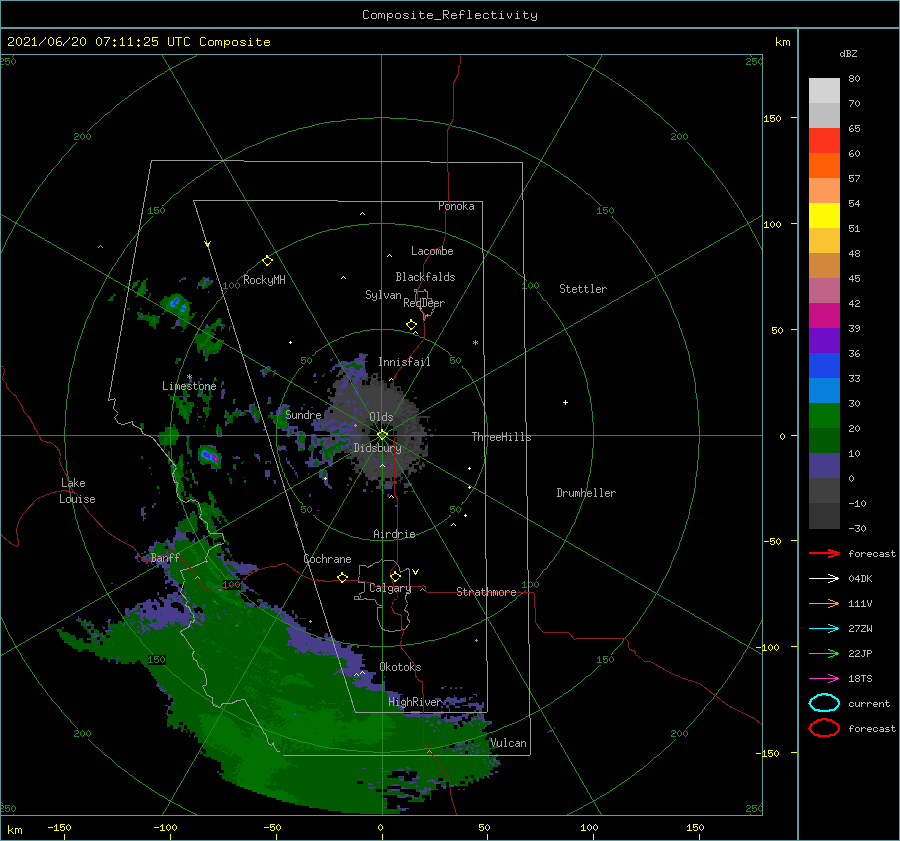This screenshot has height=841, width=900.
Task: Pick the dark green 10-20 dBZ swatch
Action: [x=824, y=440]
